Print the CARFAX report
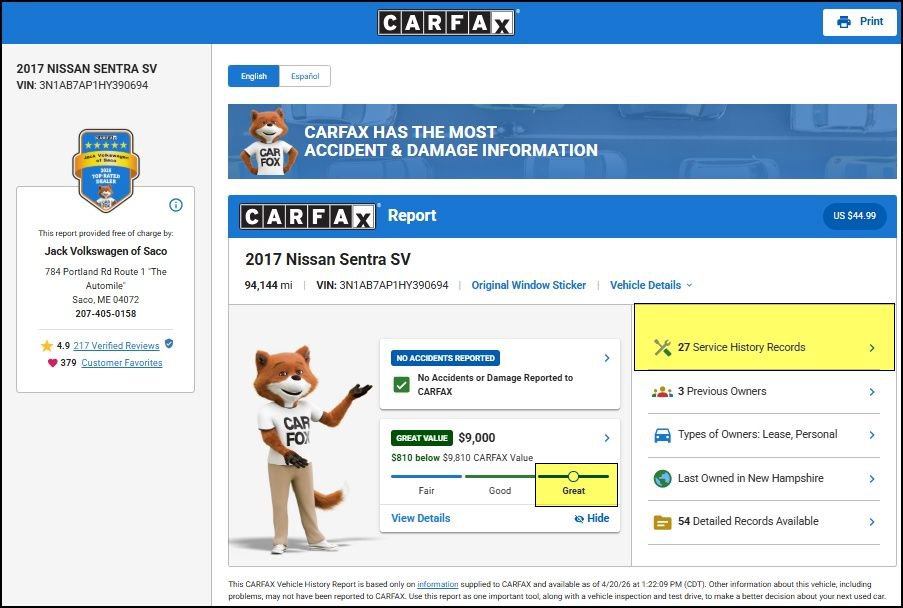 pos(859,22)
